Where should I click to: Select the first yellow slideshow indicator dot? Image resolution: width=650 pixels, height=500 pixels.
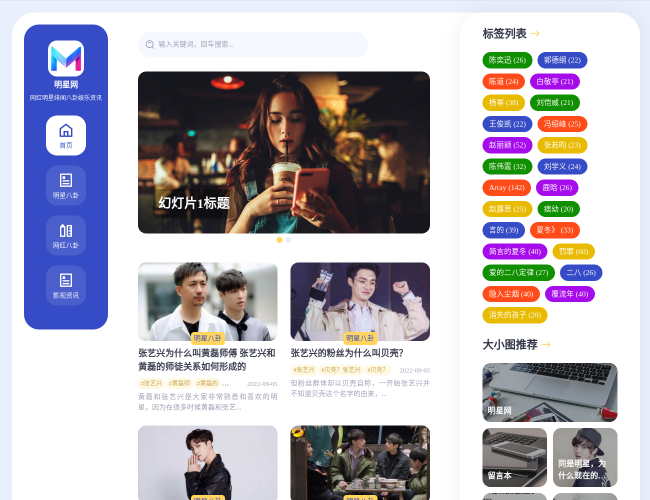click(x=279, y=240)
